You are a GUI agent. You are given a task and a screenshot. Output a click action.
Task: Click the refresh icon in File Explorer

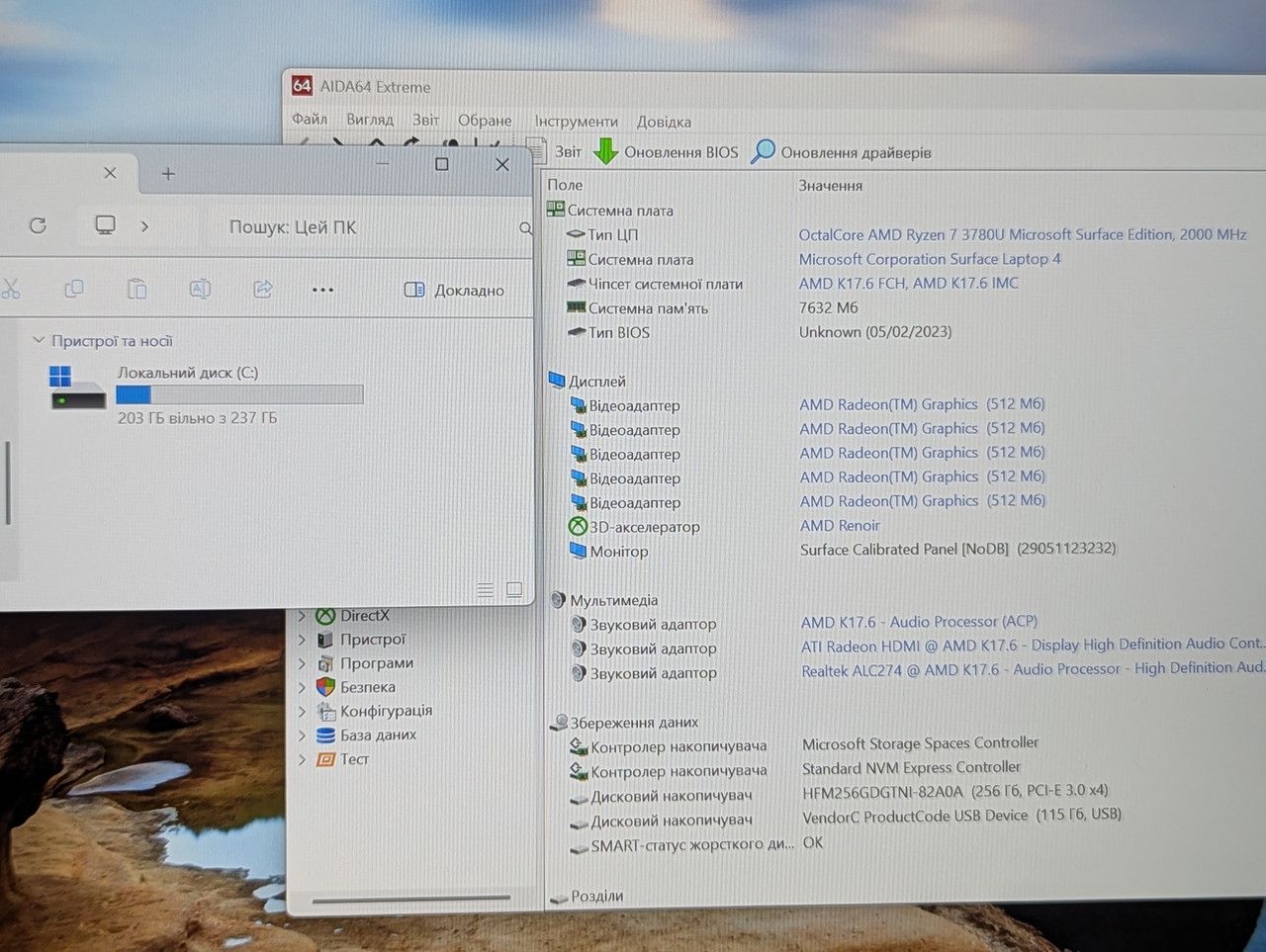point(38,225)
